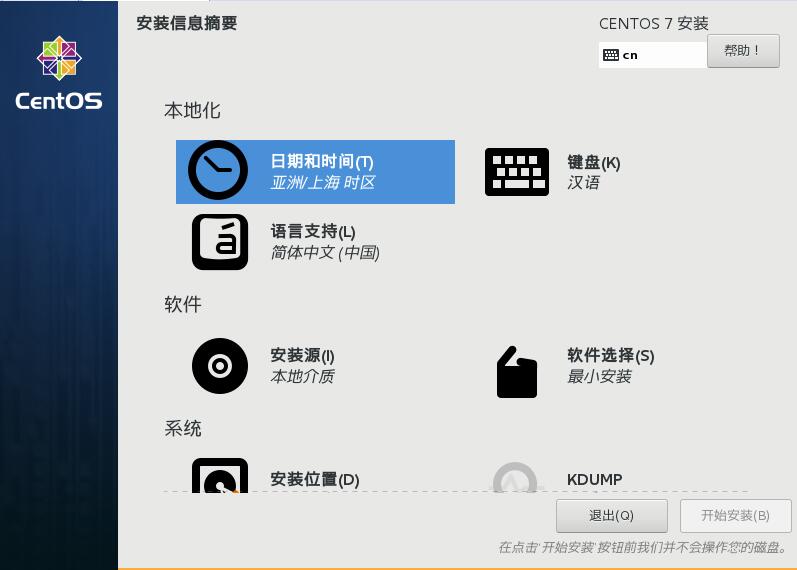797x570 pixels.
Task: Click the 退出(Q) quit button
Action: 611,516
